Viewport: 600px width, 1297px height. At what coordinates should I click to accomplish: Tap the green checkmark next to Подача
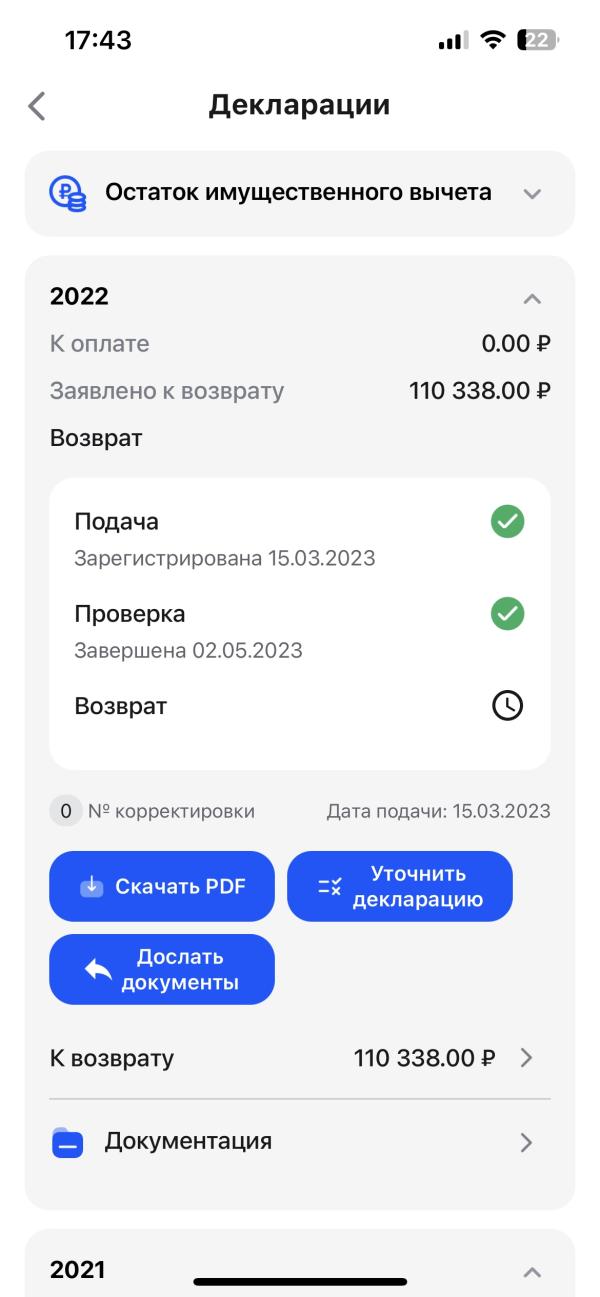(x=508, y=522)
